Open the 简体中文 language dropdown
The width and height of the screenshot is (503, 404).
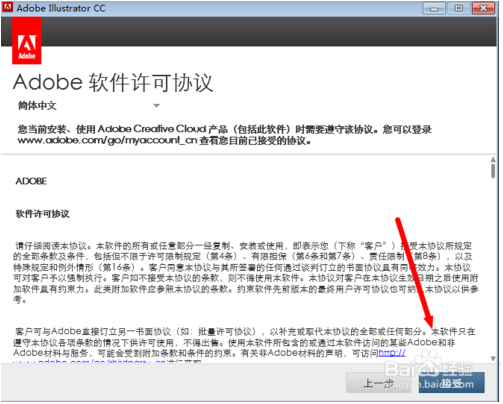click(89, 106)
